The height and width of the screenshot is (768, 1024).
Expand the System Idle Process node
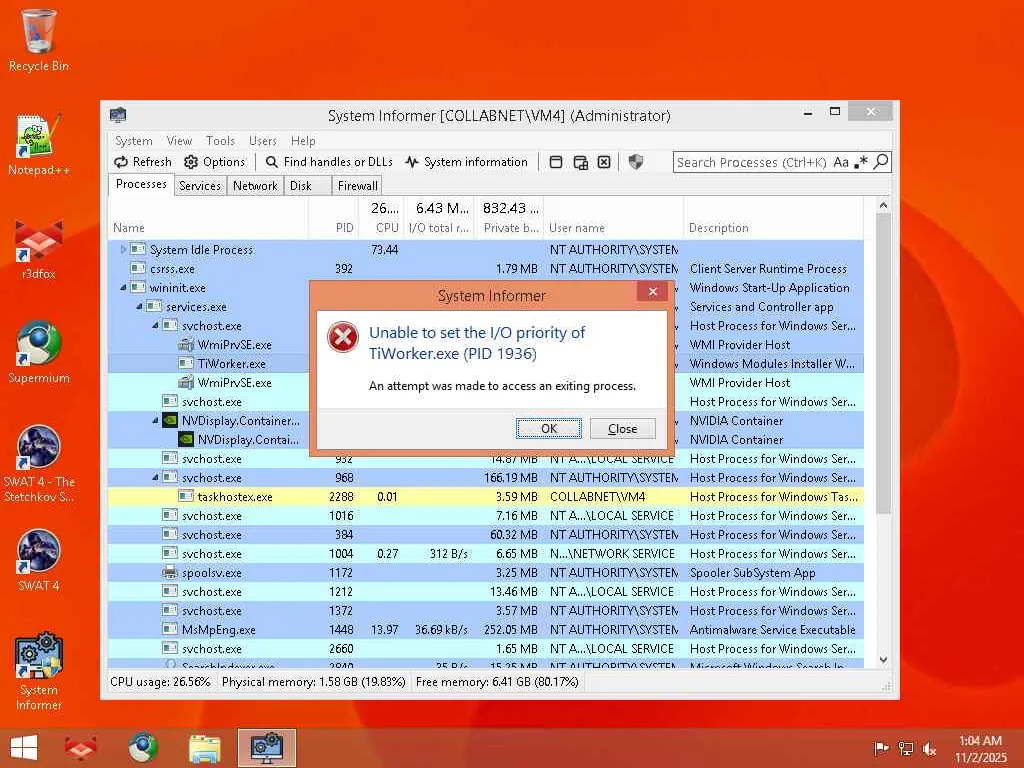coord(123,249)
